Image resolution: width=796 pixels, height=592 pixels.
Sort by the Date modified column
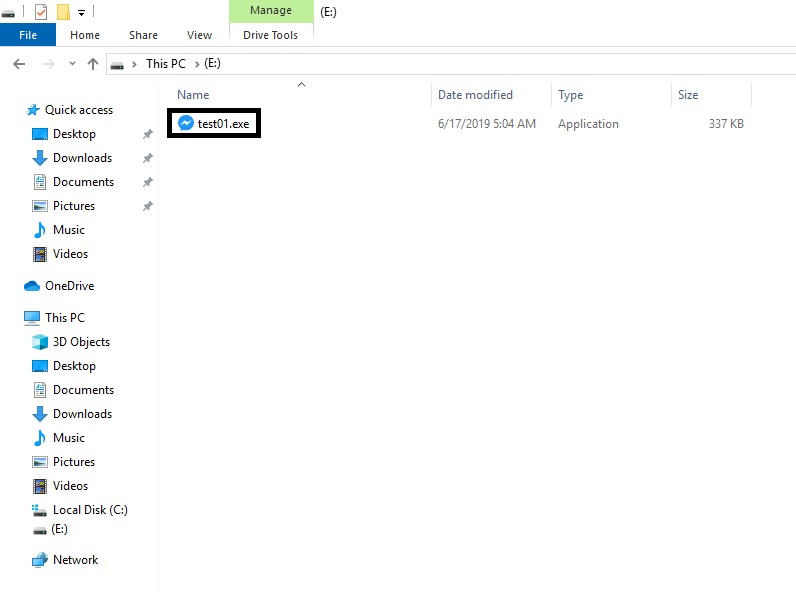(x=475, y=95)
